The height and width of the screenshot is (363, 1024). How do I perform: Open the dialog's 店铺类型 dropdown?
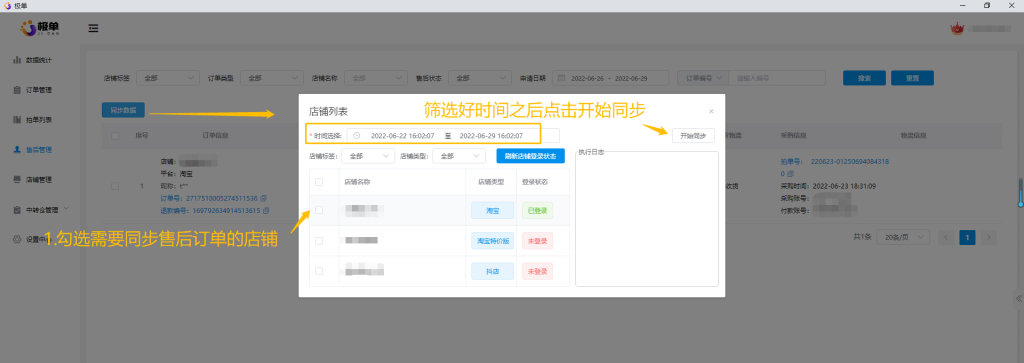coord(460,156)
